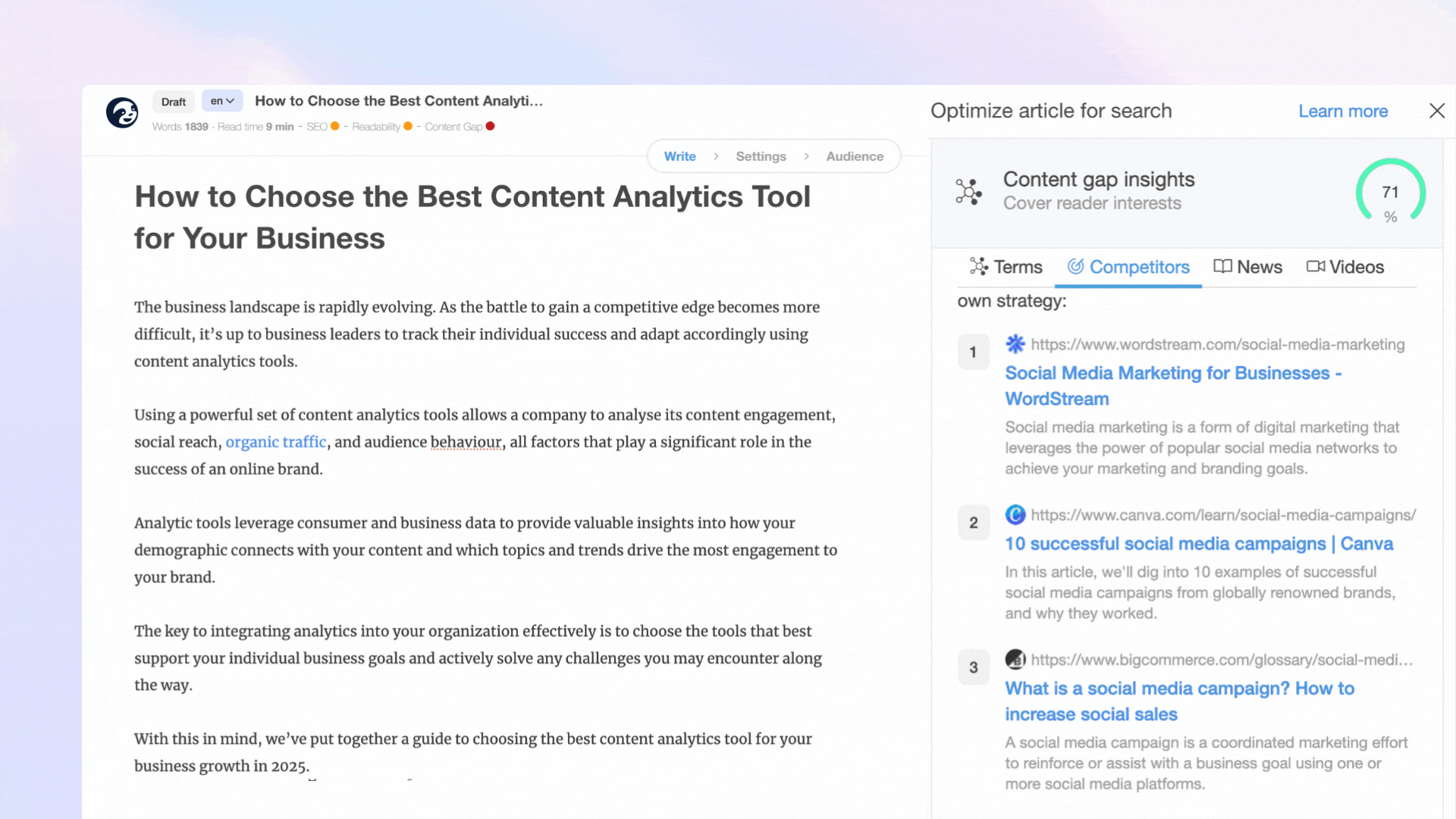Open the language selector dropdown
Screen dimensions: 1456x819
point(221,100)
